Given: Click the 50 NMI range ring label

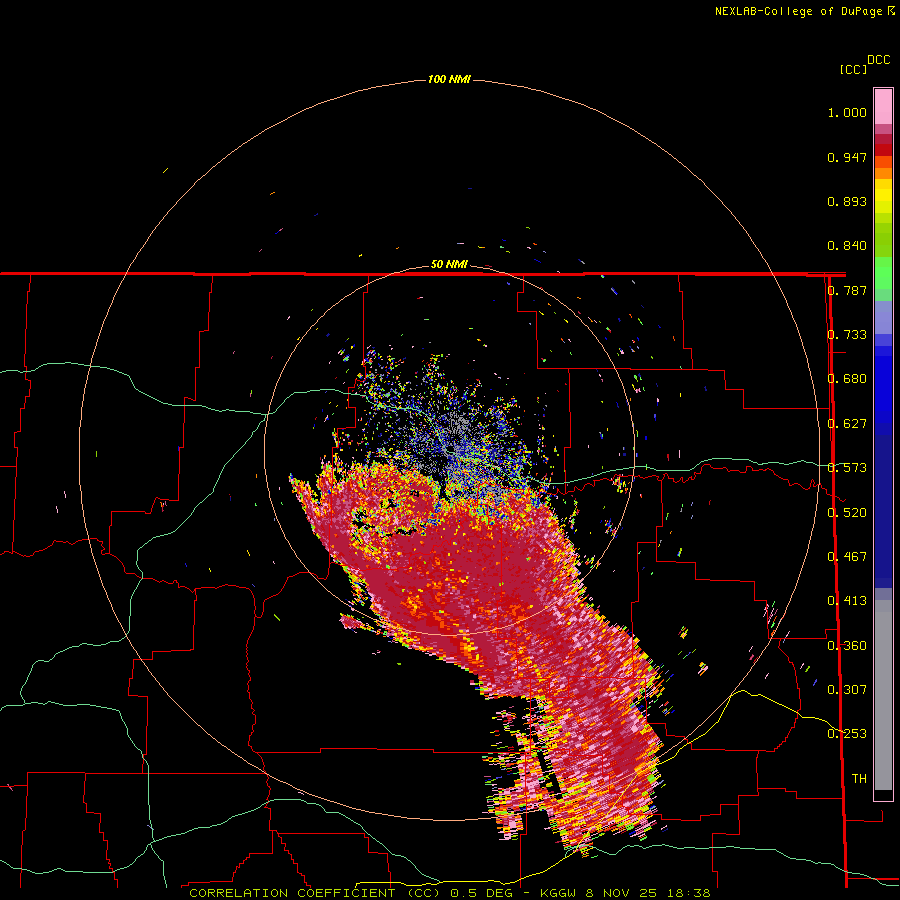Looking at the screenshot, I should click(449, 264).
